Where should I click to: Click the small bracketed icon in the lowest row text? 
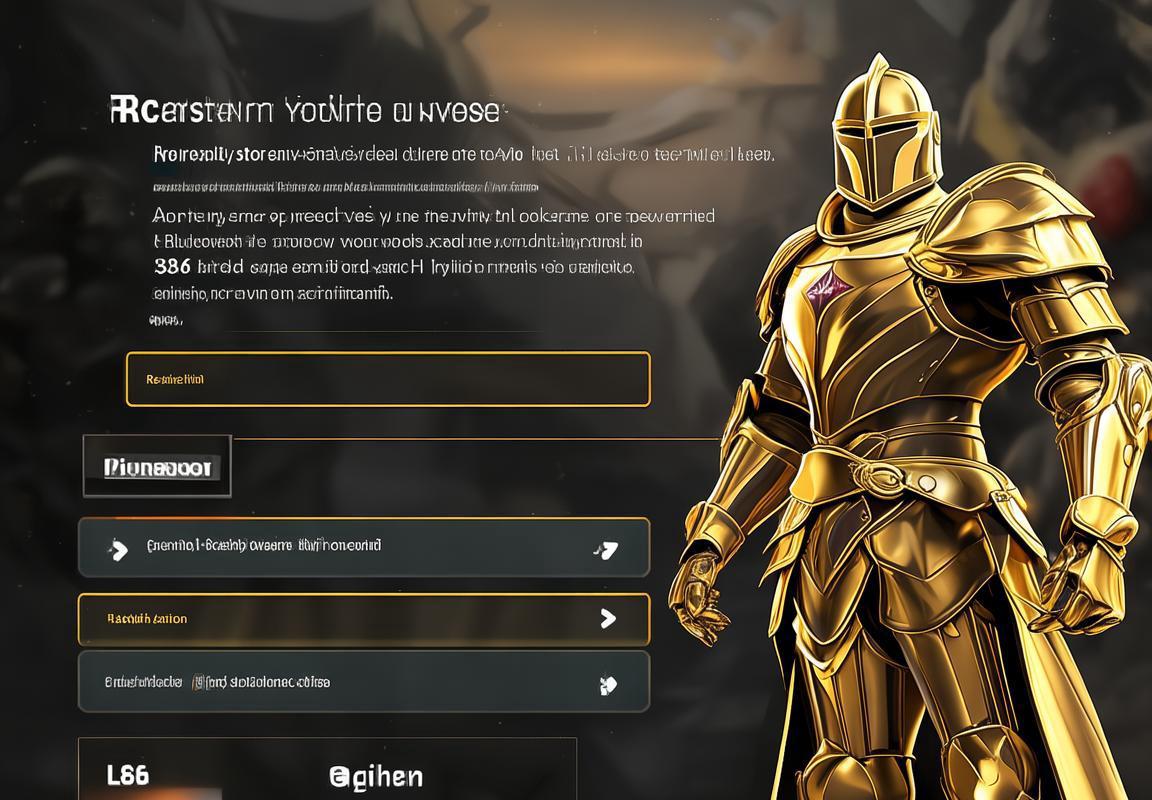click(x=198, y=682)
